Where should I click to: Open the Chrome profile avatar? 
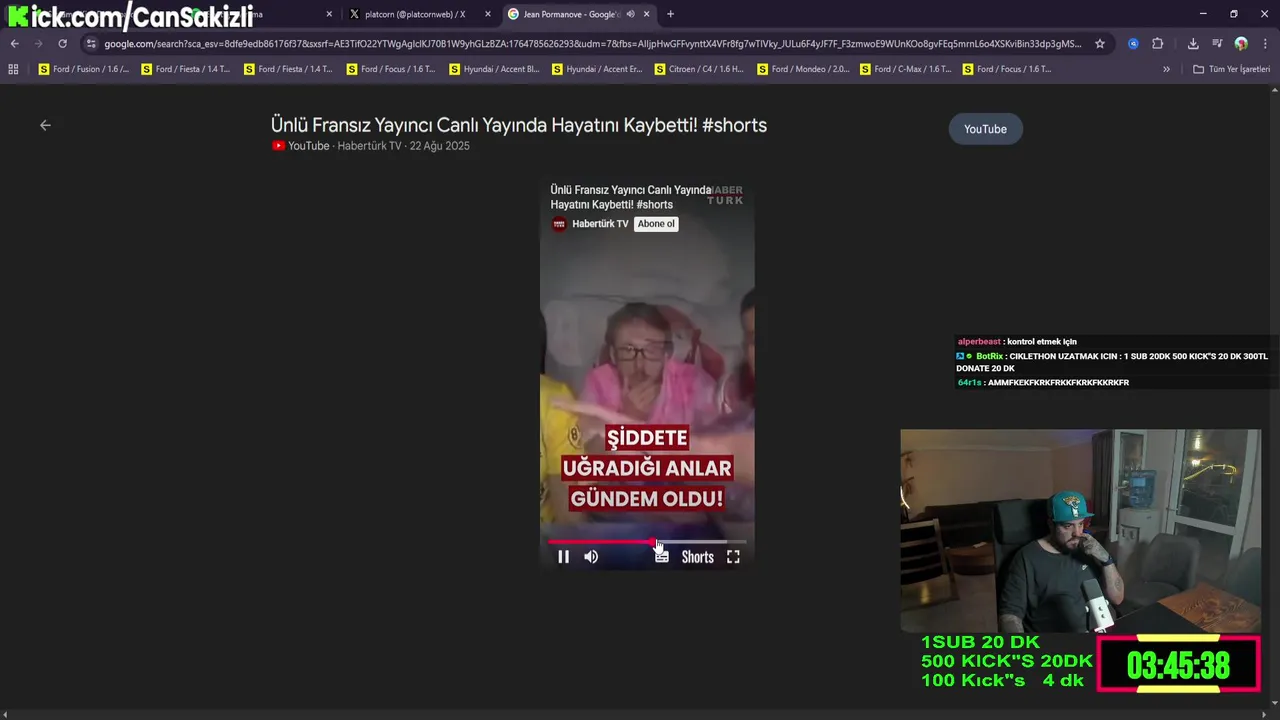[1241, 44]
